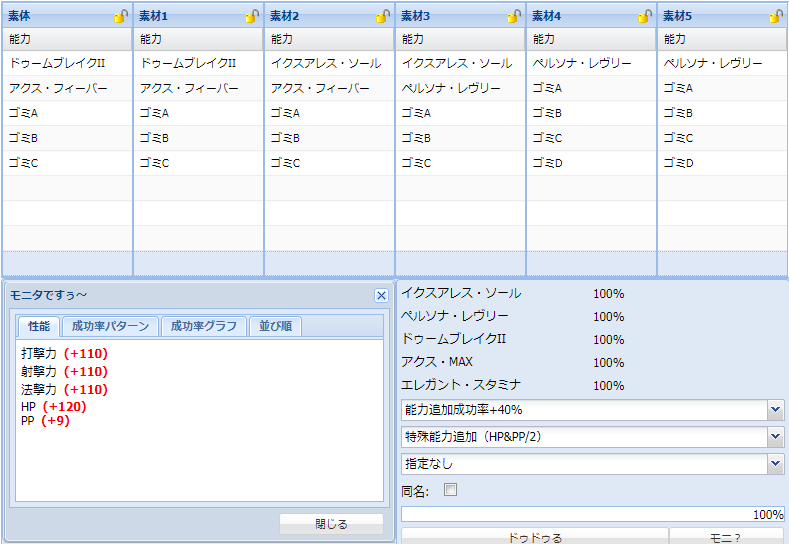The image size is (789, 544).
Task: Select ゴミC in the 素体 list
Action: tap(67, 163)
